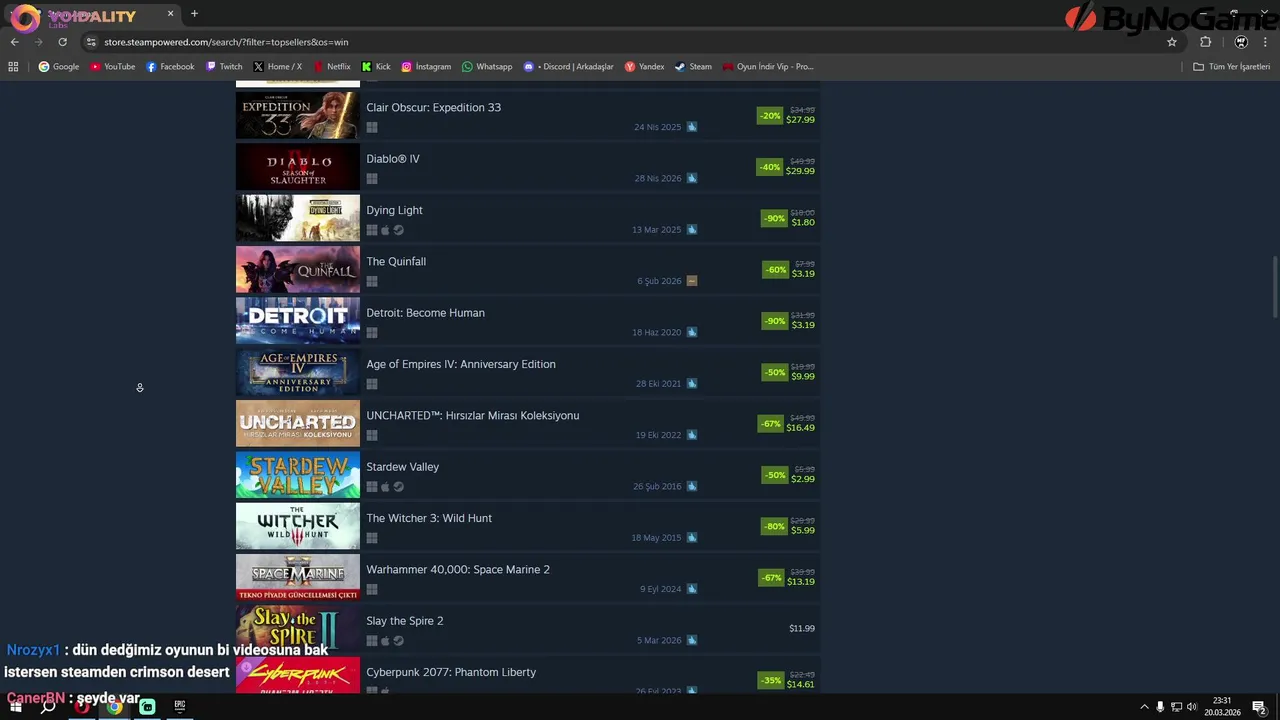Open the Whatsapp bookmark

[x=487, y=67]
